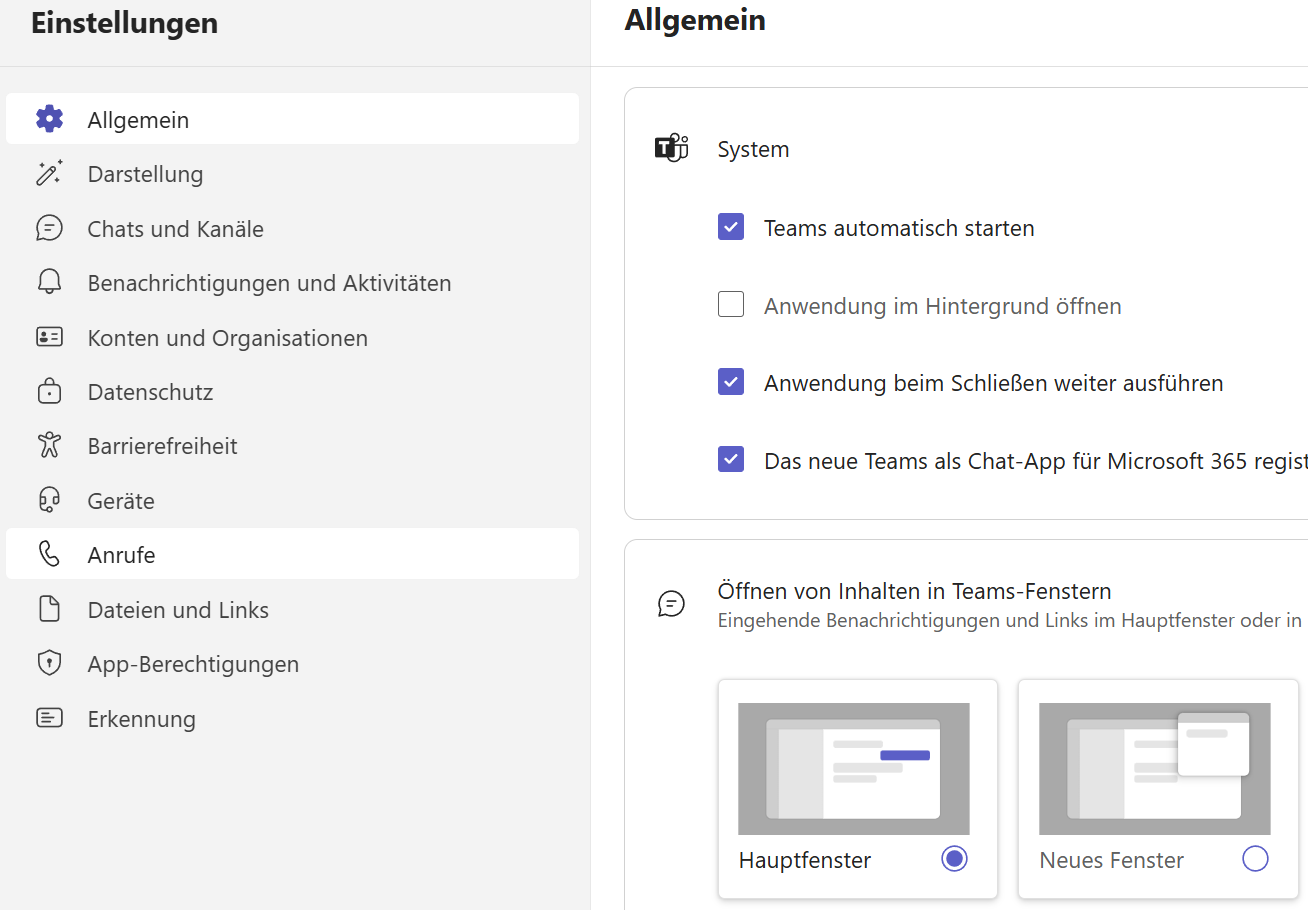Click the bell icon for Benachrichtigungen
The image size is (1308, 910).
[x=49, y=283]
